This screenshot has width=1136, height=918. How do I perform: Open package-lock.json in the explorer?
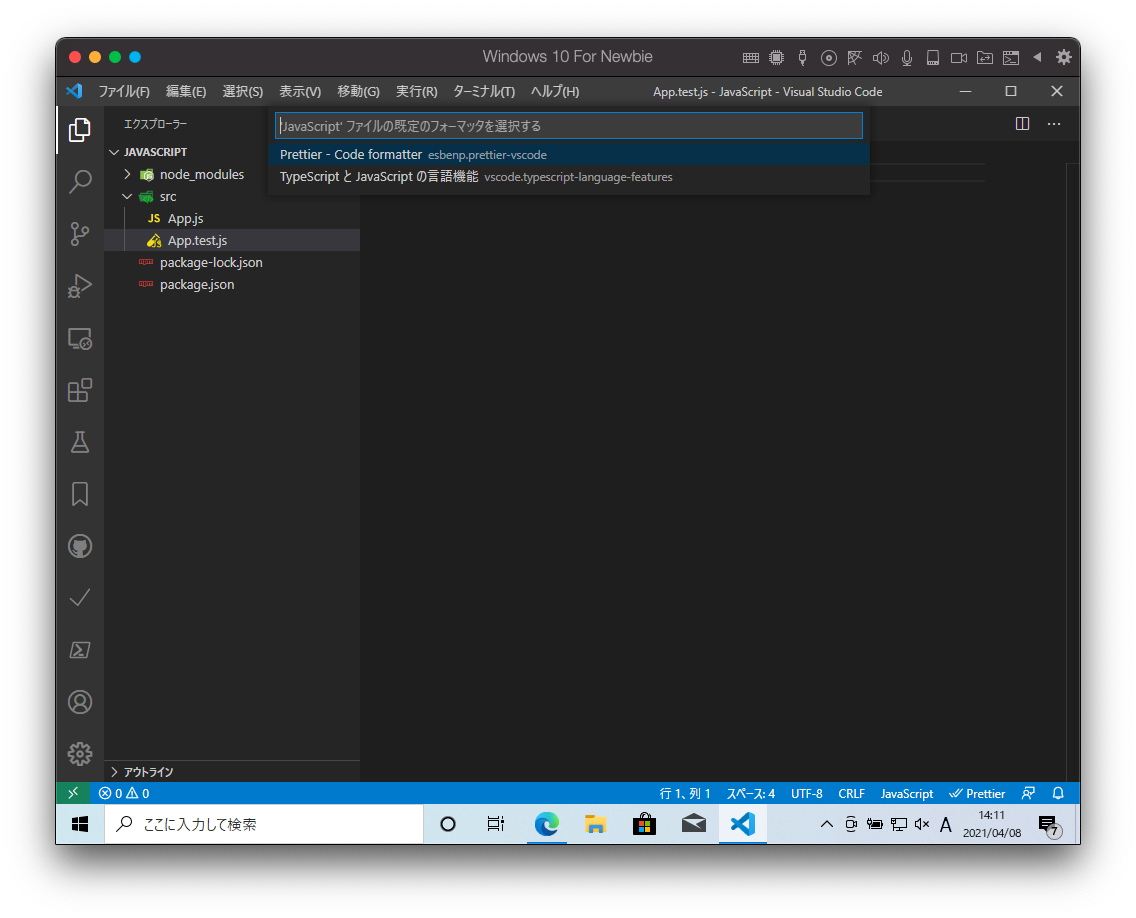211,262
